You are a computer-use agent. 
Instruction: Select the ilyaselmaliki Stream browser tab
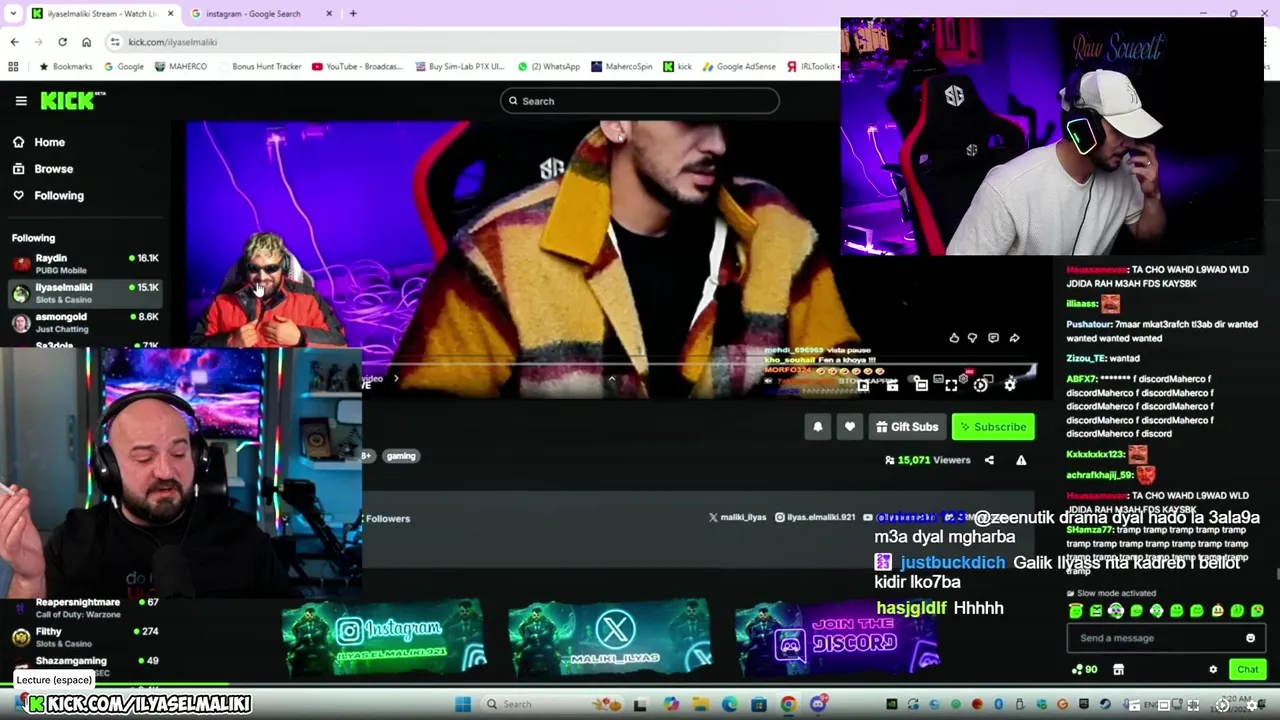[x=102, y=14]
